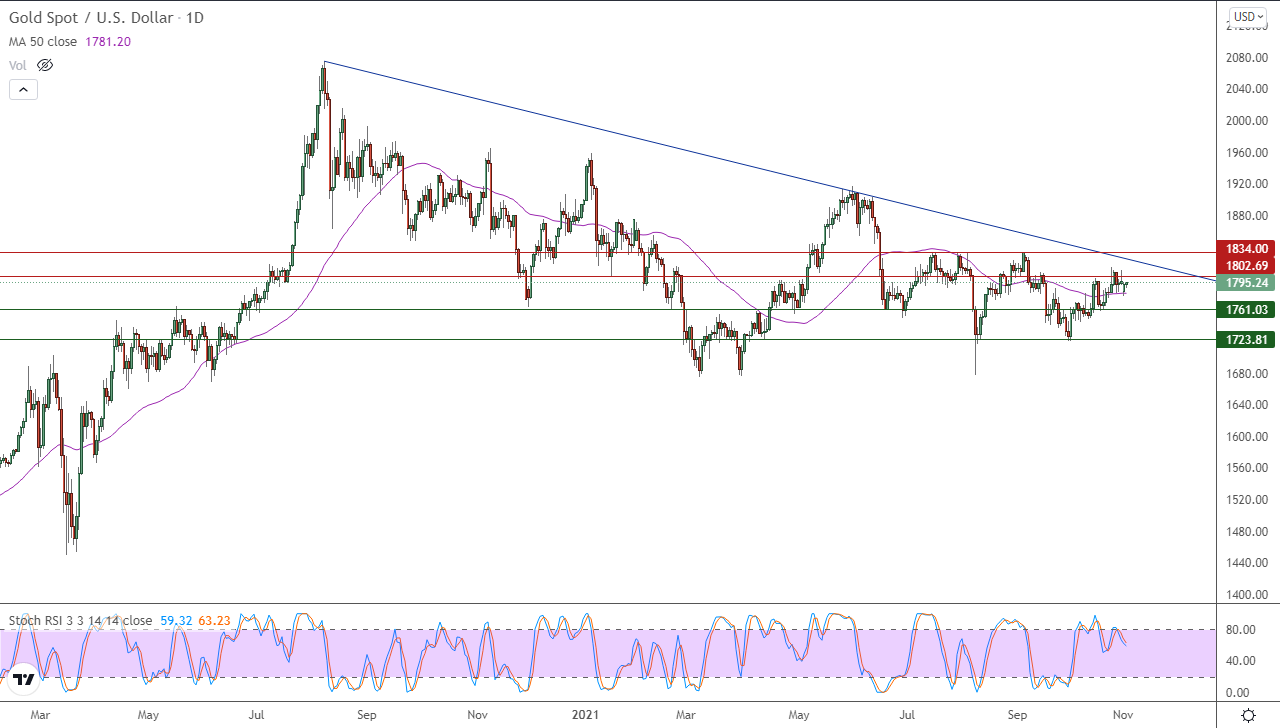Image resolution: width=1280 pixels, height=728 pixels.
Task: Click the TradingView logo icon
Action: coord(25,679)
